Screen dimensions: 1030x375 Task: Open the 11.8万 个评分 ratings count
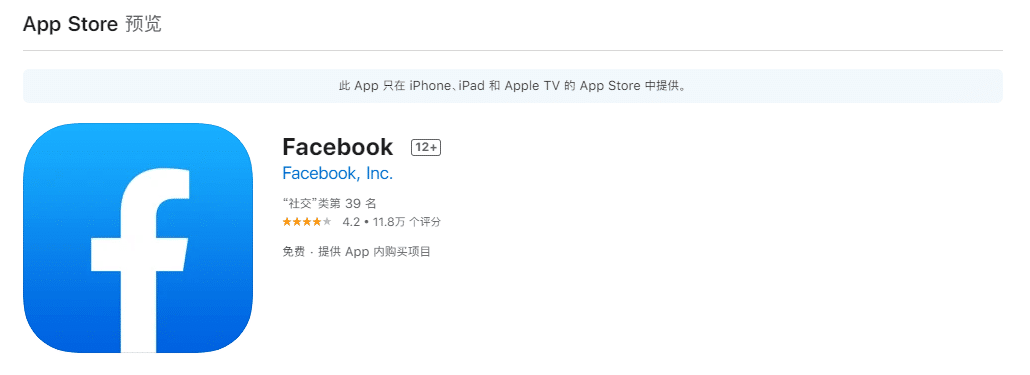[x=407, y=222]
